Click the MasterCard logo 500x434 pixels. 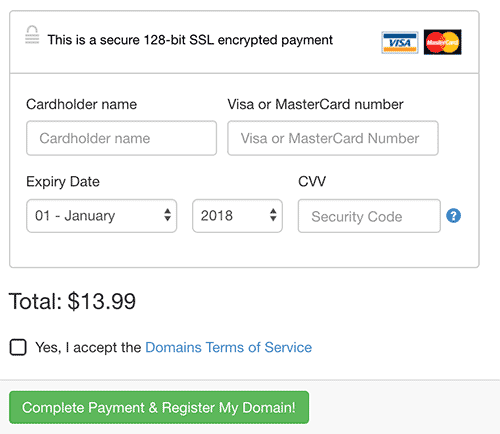click(443, 42)
